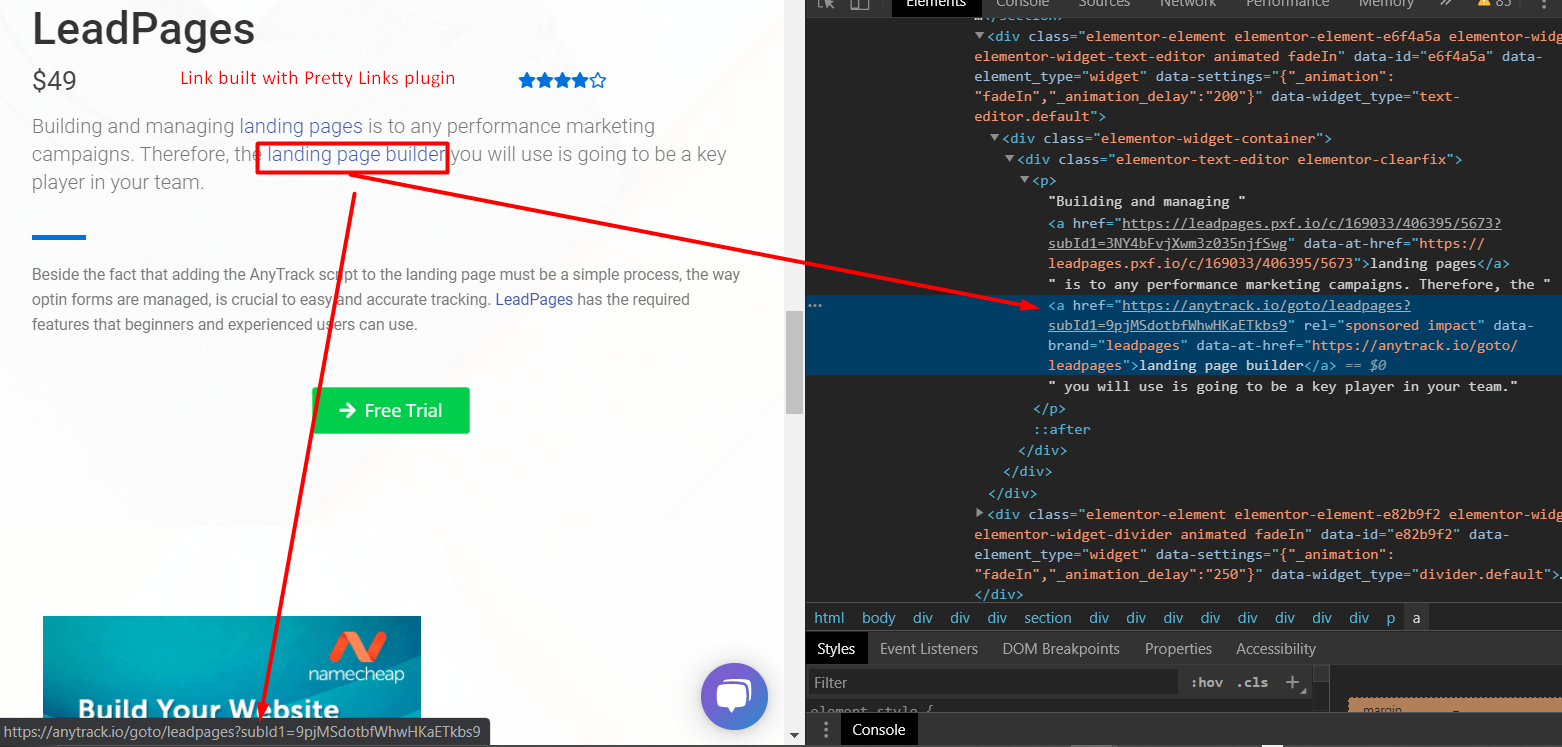Screen dimensions: 1562x747
Task: Collapse the elementor-text-editor div node
Action: pyautogui.click(x=1009, y=159)
